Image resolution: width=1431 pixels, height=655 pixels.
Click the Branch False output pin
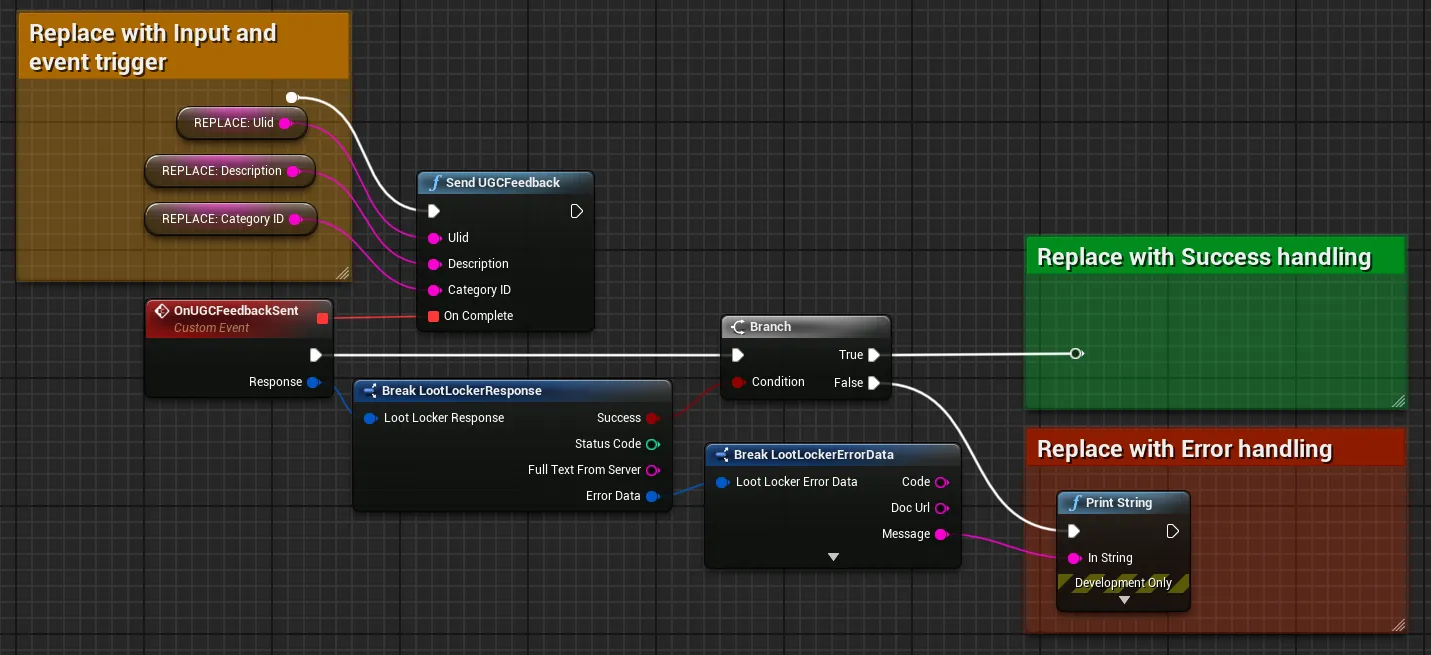(874, 382)
